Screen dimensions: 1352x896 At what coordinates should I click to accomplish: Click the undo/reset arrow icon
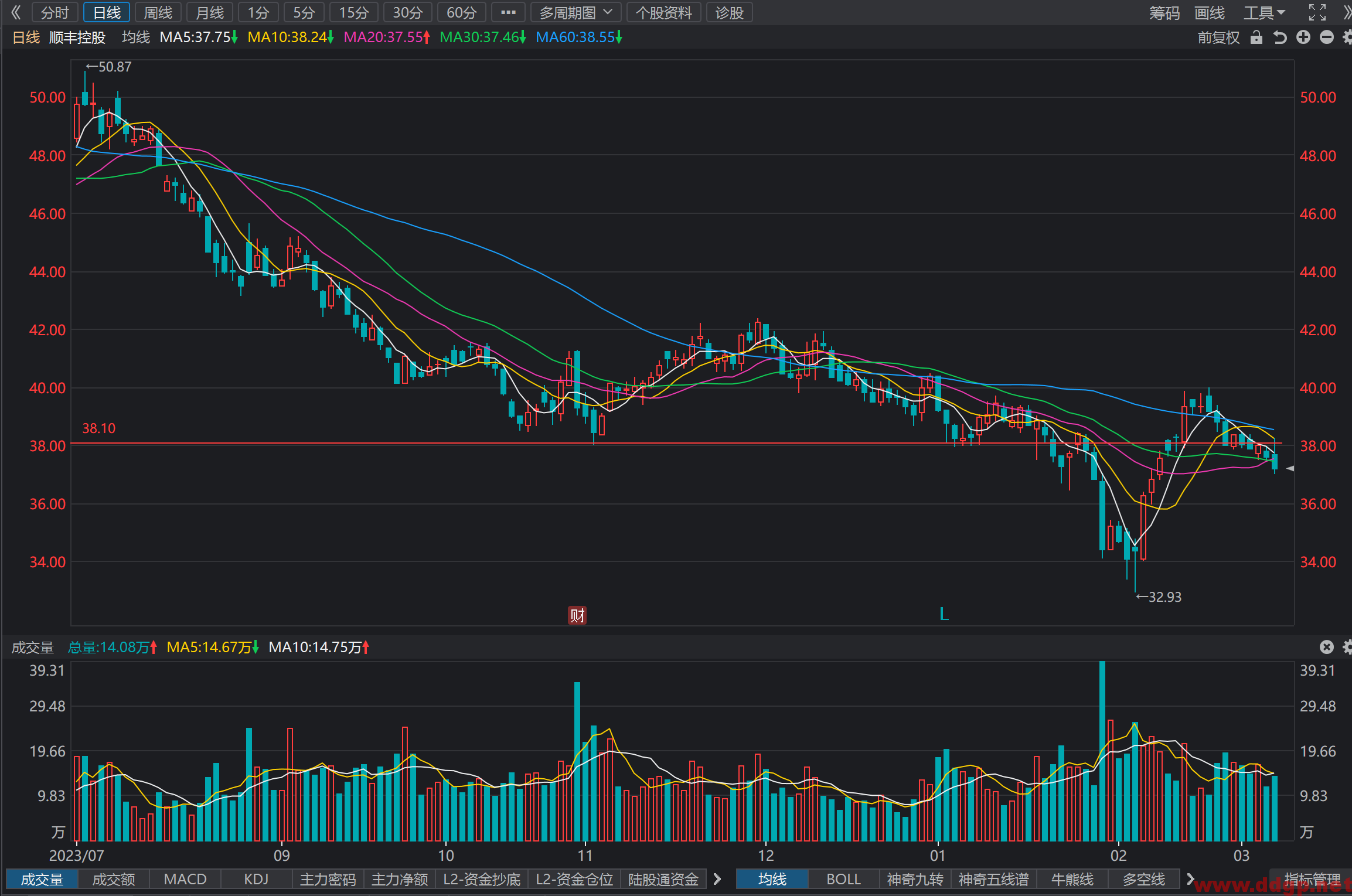tap(1280, 38)
